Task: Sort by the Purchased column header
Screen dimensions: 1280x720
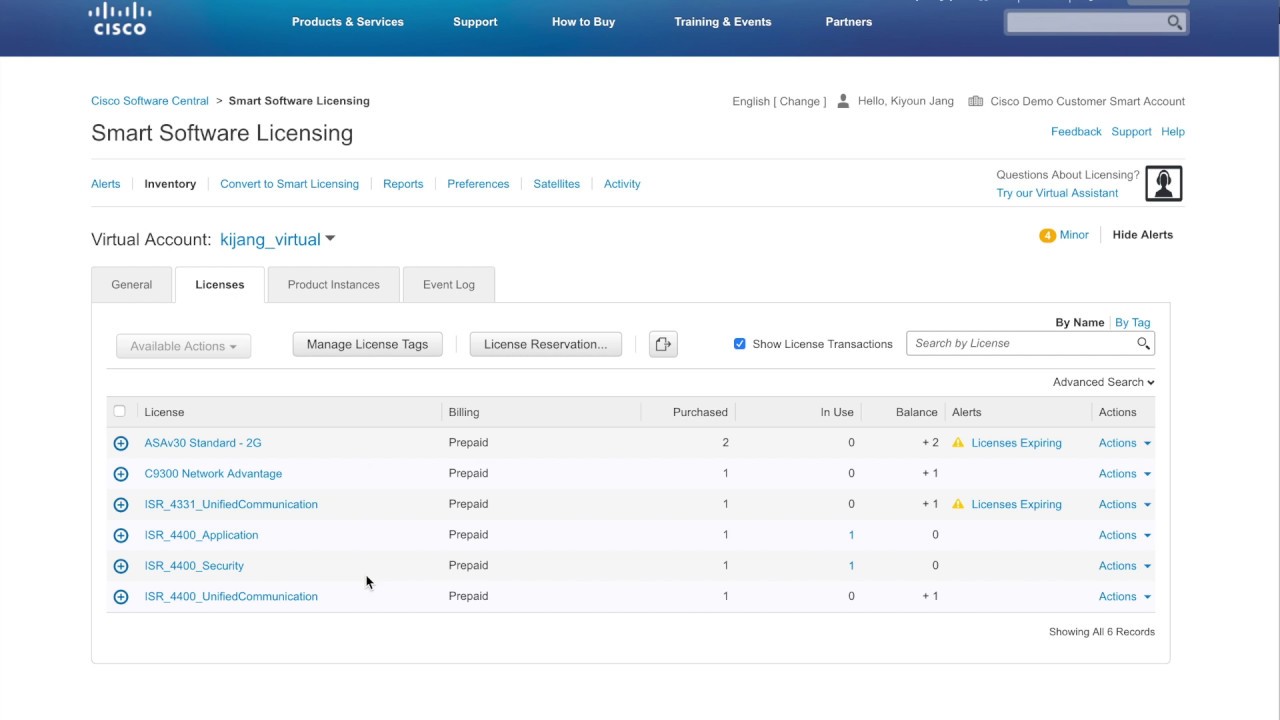Action: [701, 412]
